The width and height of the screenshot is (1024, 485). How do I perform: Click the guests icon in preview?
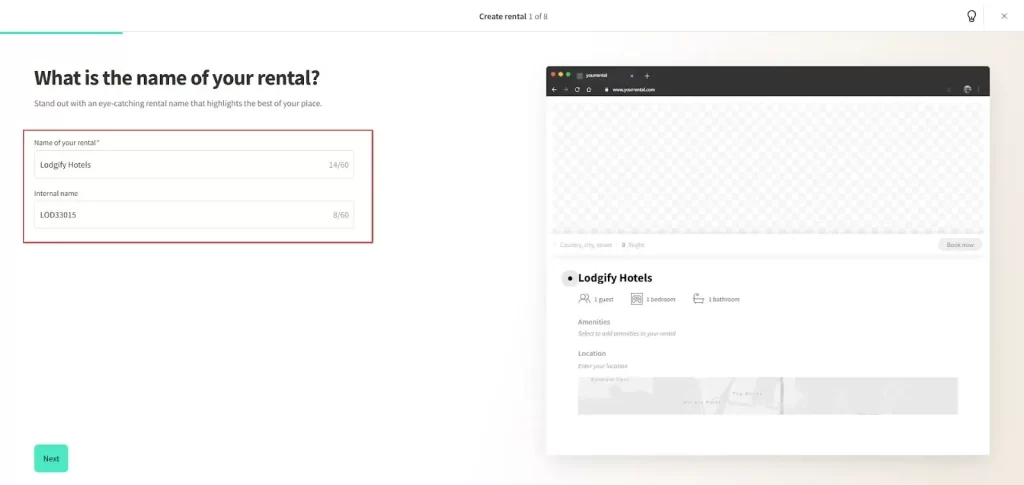coord(584,299)
